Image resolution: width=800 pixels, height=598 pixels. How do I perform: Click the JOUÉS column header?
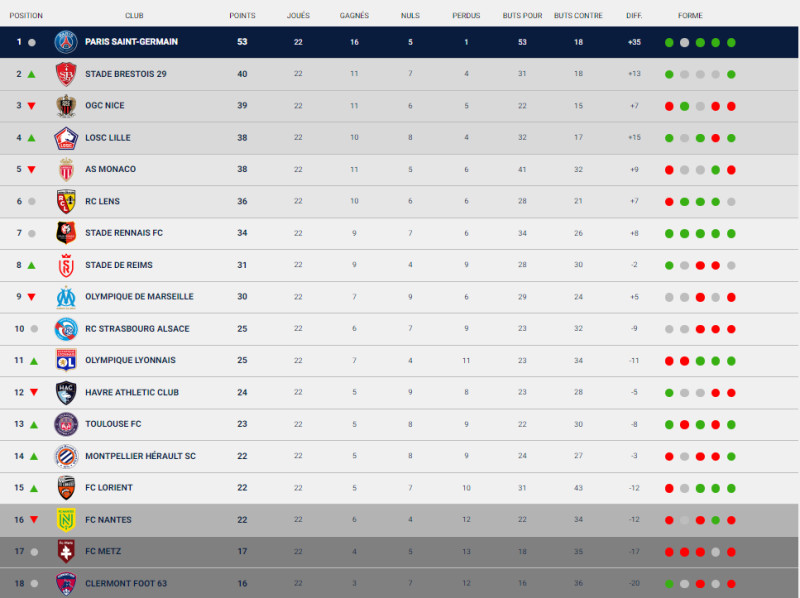click(298, 16)
